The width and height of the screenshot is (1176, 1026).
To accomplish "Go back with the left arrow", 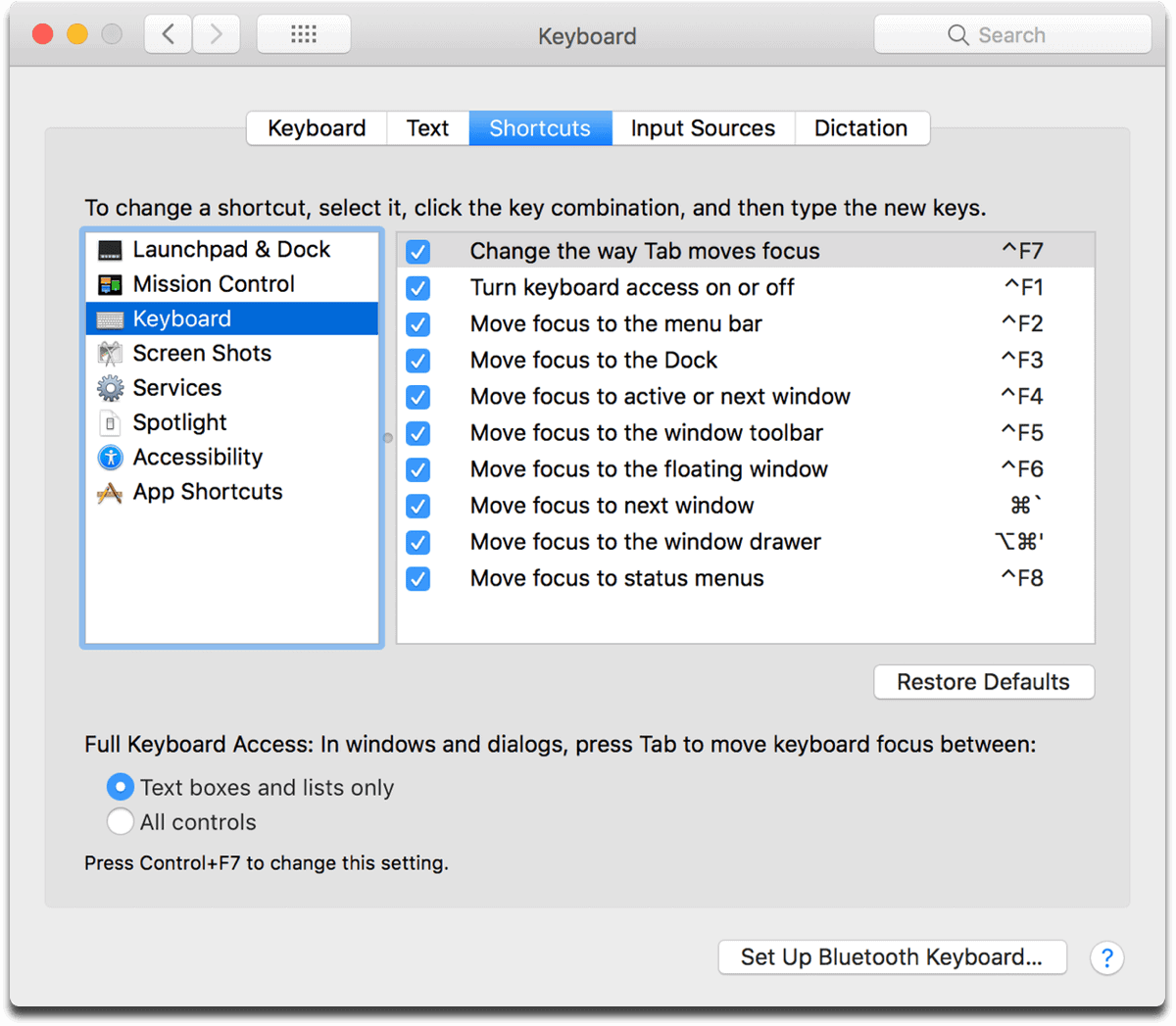I will click(169, 35).
